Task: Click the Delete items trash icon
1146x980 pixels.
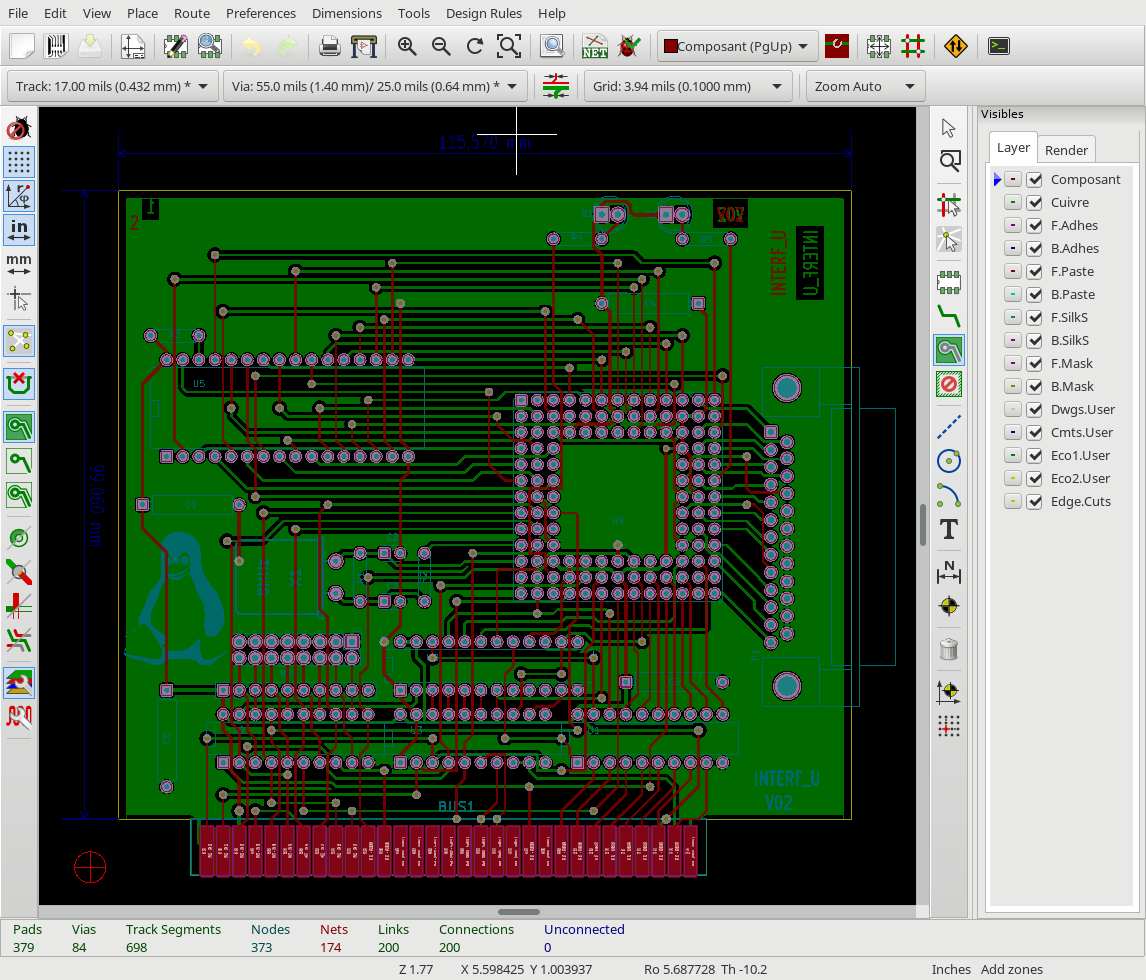Action: tap(949, 649)
